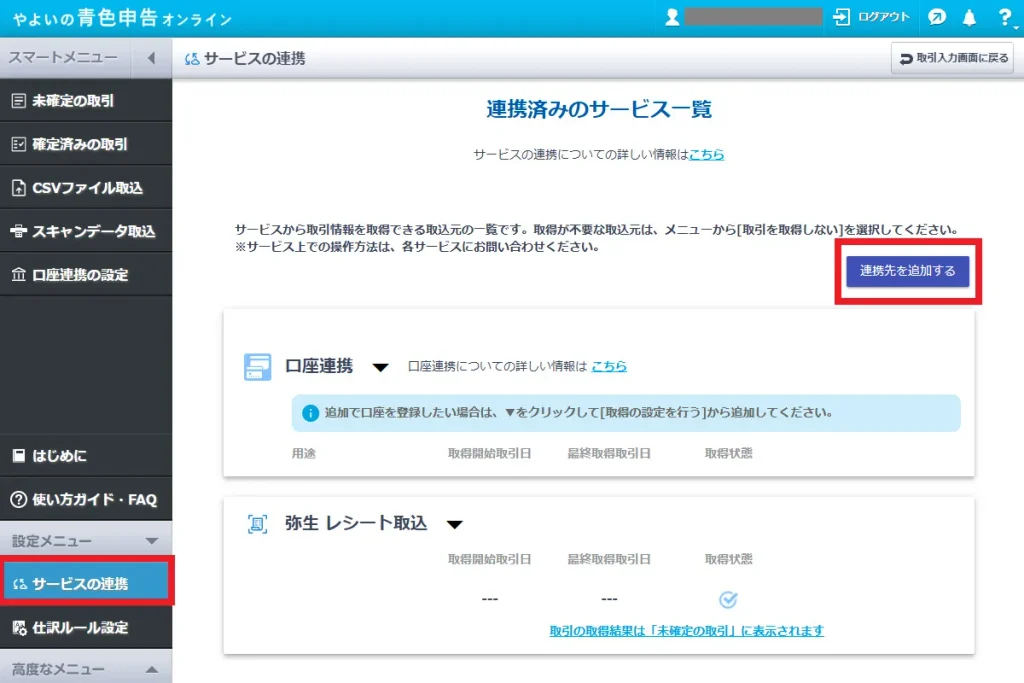Click the はじめに book icon
Image resolution: width=1024 pixels, height=683 pixels.
[x=19, y=456]
